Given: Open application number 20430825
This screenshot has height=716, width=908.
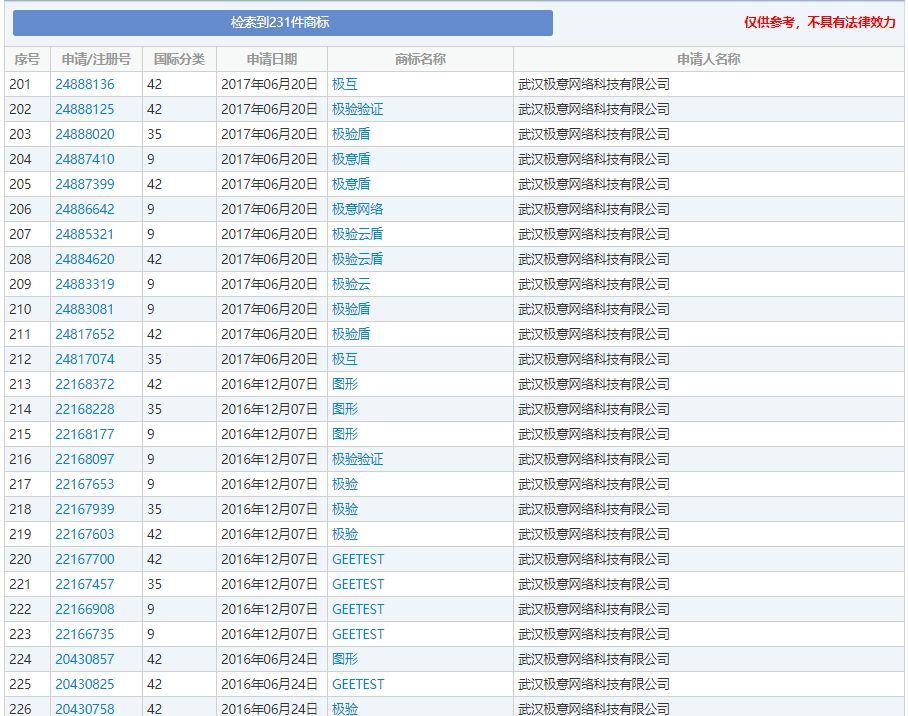Looking at the screenshot, I should coord(85,684).
